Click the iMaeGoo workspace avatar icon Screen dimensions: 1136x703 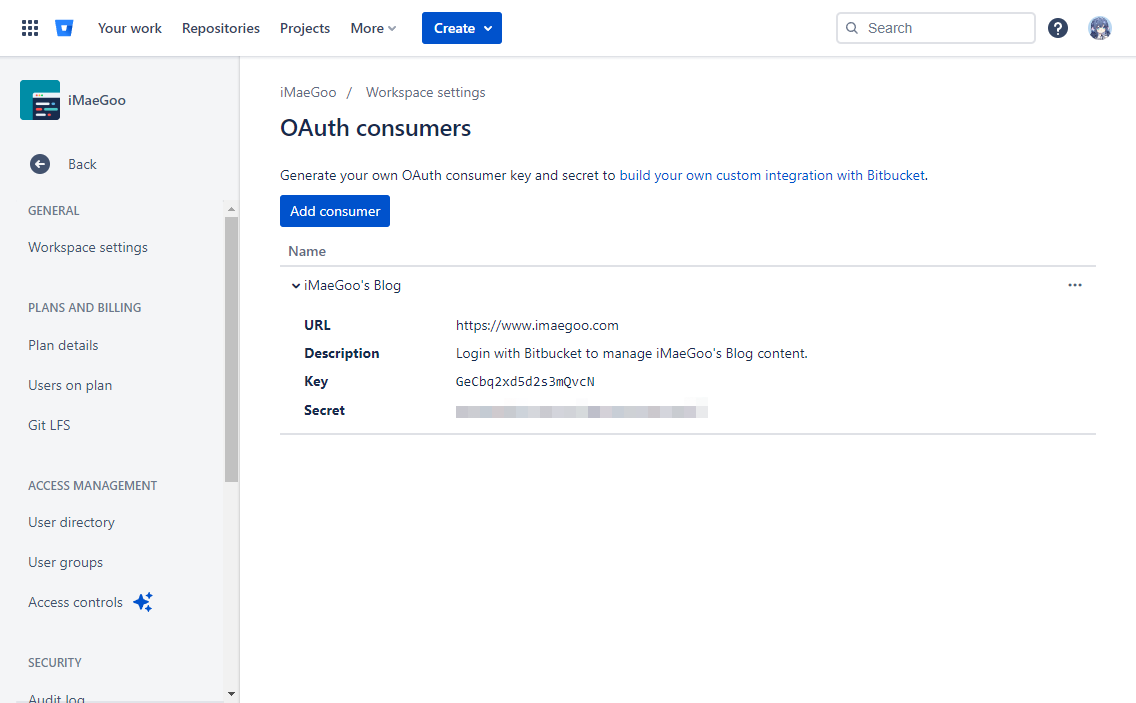point(40,100)
